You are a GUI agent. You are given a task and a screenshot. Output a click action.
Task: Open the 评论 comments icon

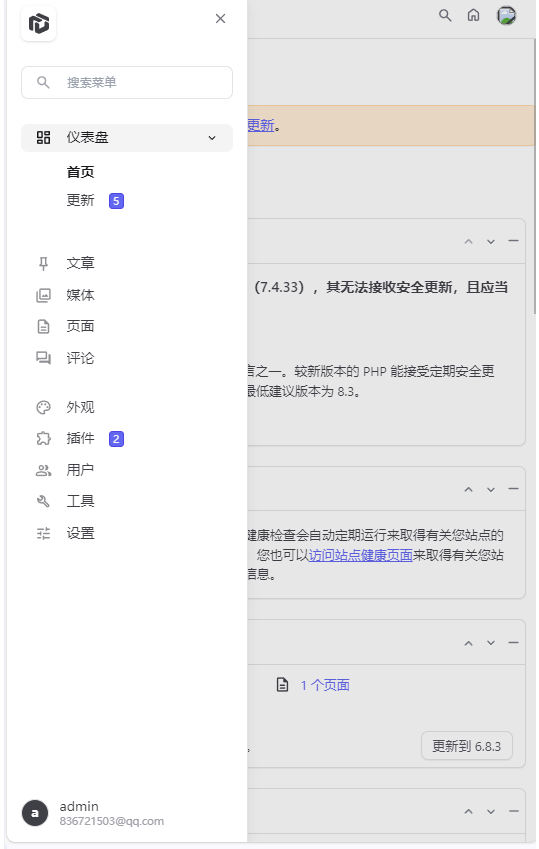pyautogui.click(x=43, y=358)
